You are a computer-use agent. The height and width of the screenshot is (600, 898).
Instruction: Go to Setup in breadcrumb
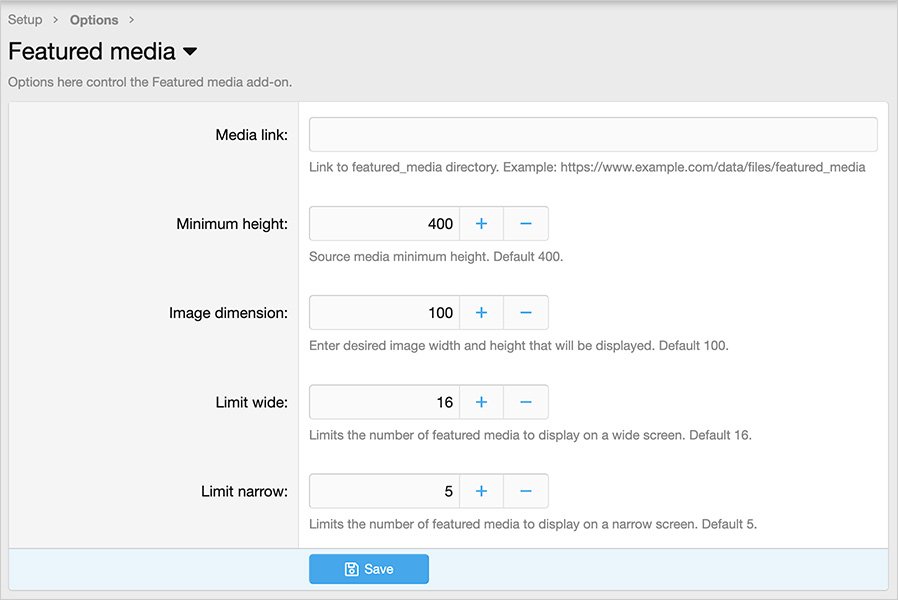click(25, 20)
